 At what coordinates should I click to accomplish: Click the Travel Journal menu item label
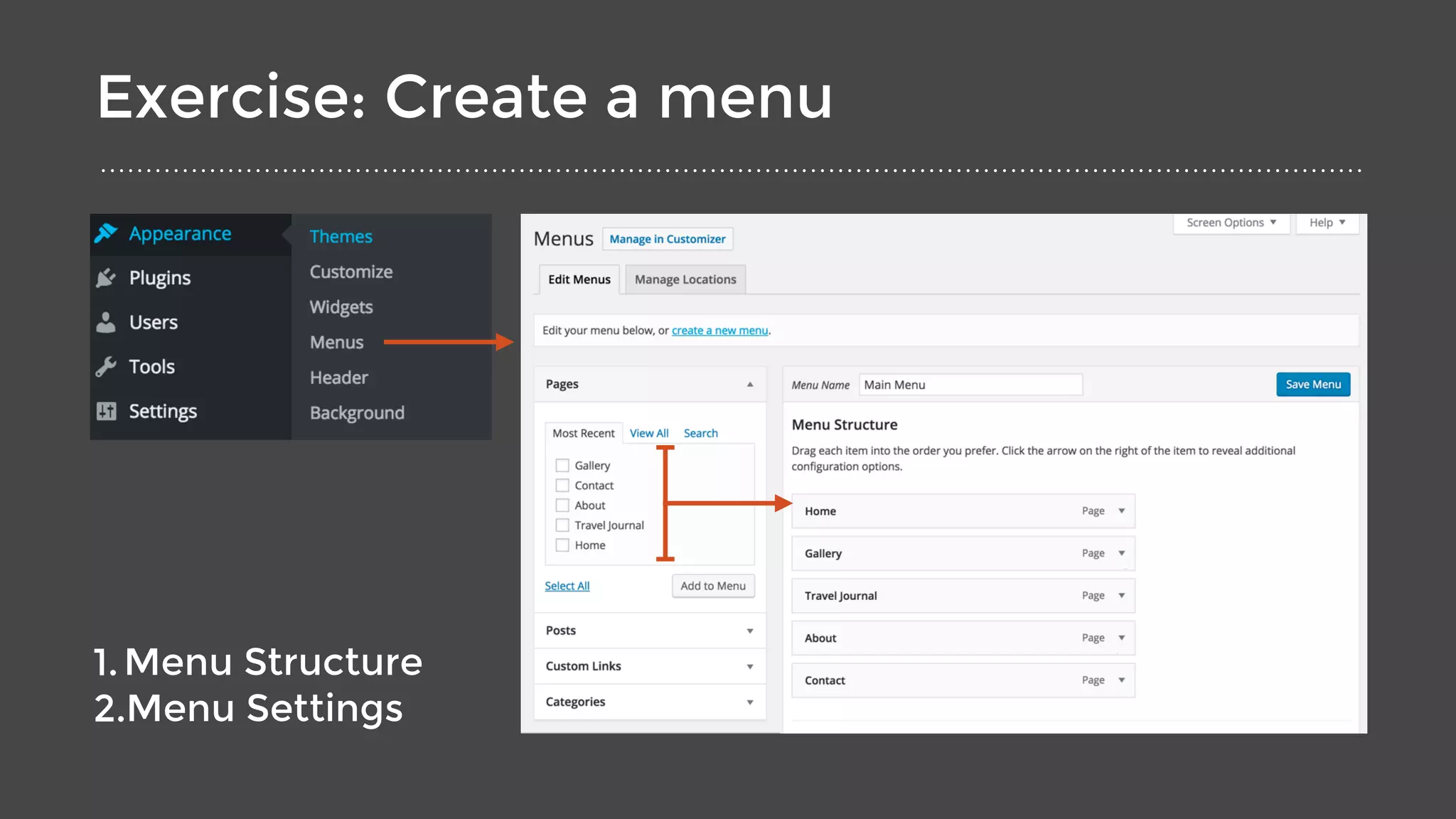pos(841,596)
